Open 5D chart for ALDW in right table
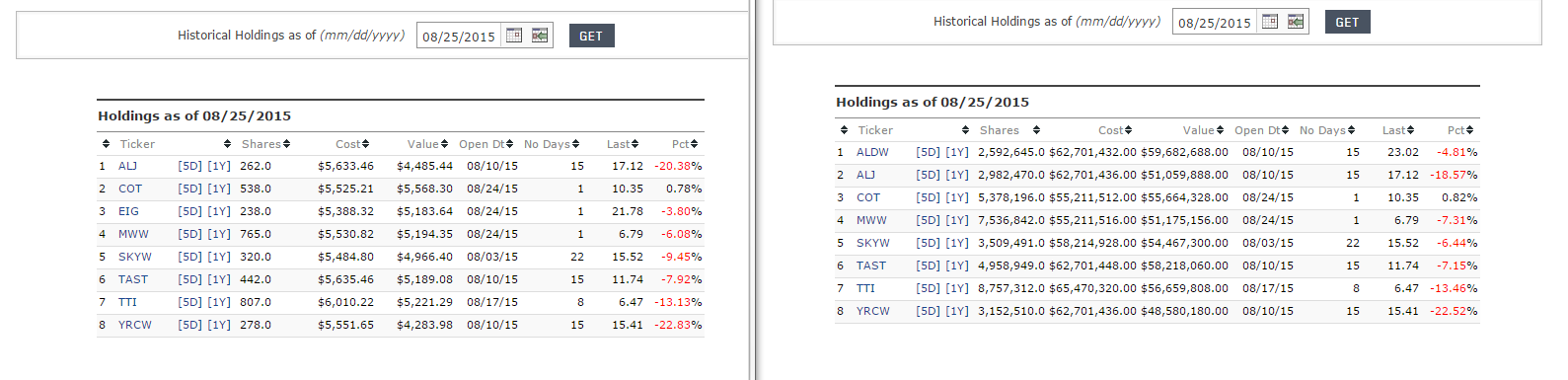 click(928, 152)
